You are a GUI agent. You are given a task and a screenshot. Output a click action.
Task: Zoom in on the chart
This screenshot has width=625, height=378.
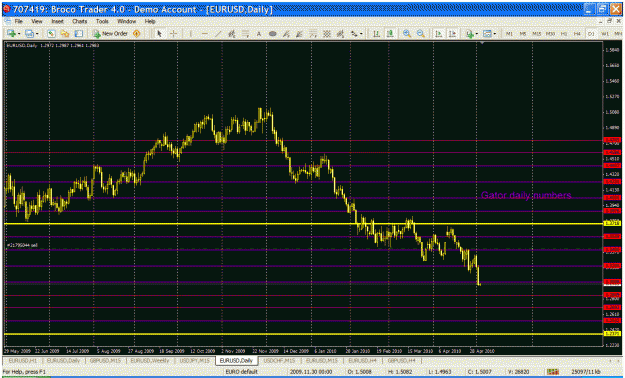[x=407, y=34]
